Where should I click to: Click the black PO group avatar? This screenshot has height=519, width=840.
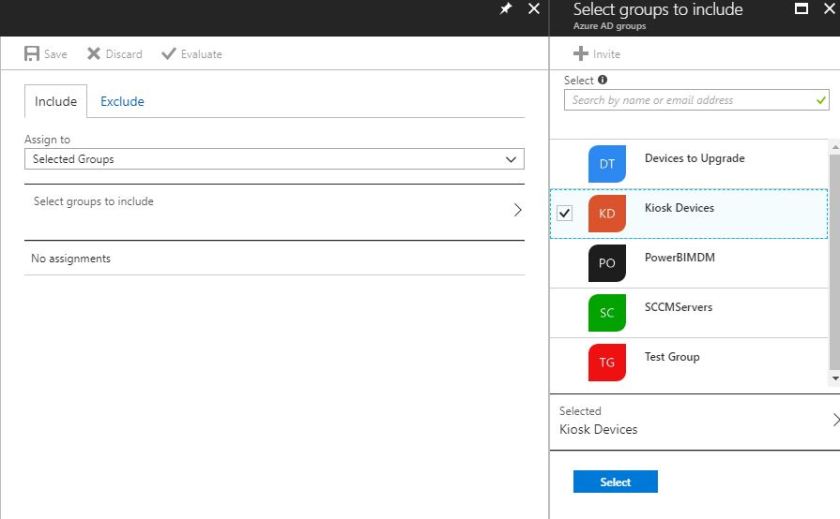tap(607, 263)
